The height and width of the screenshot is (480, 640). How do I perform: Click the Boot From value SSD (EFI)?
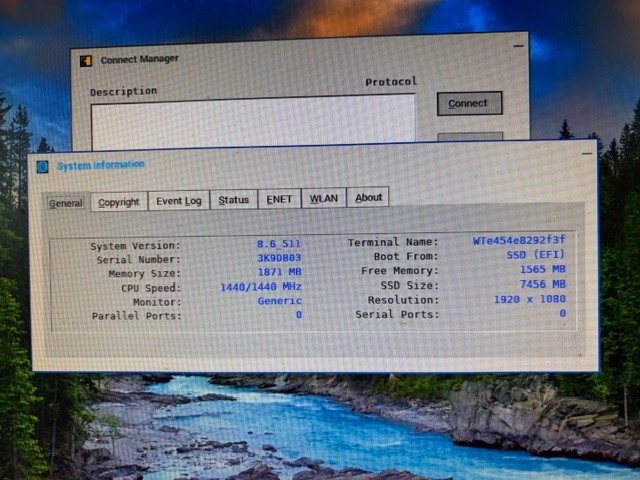(x=536, y=255)
